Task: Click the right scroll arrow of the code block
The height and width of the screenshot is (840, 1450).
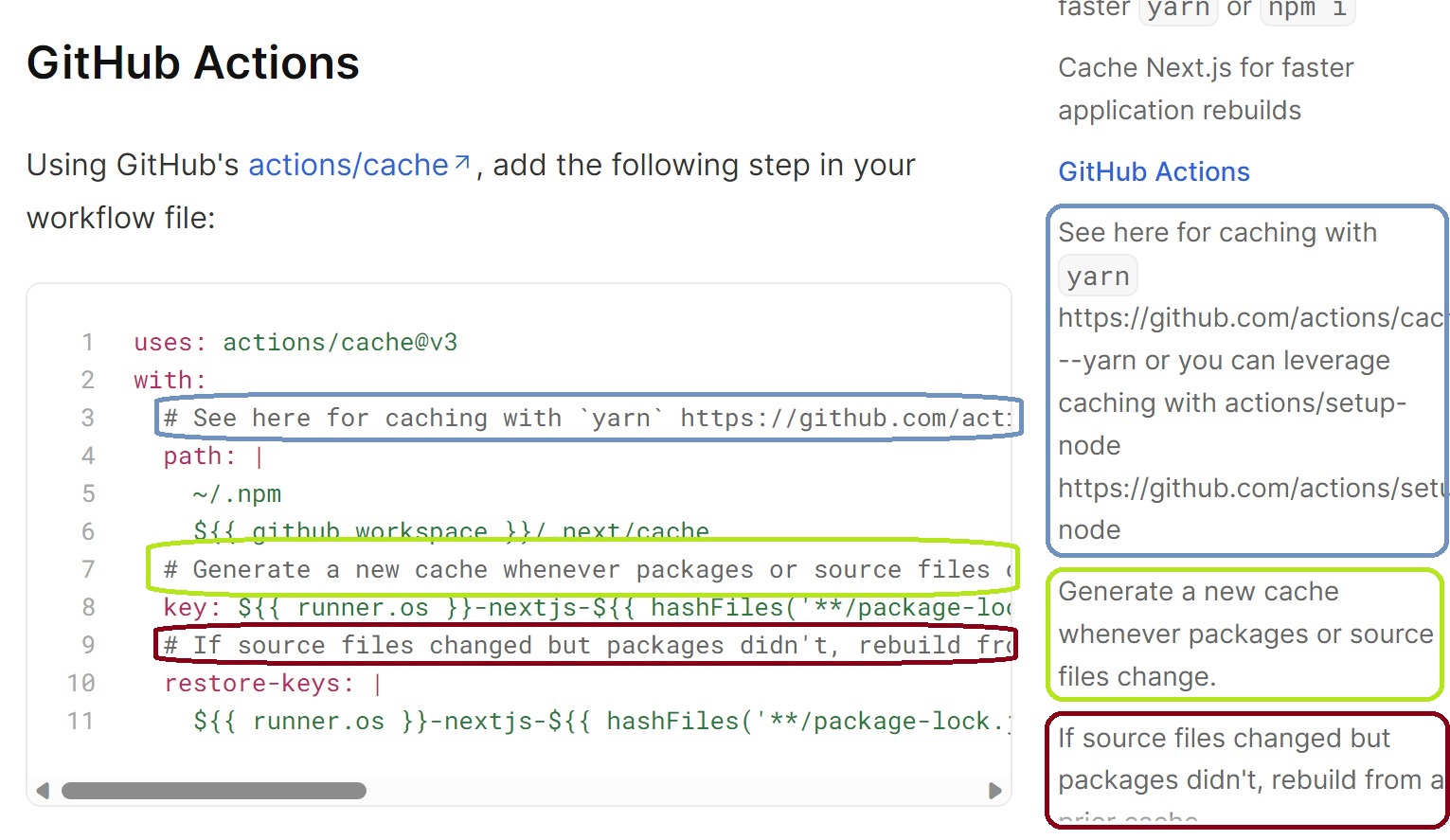Action: click(x=996, y=789)
